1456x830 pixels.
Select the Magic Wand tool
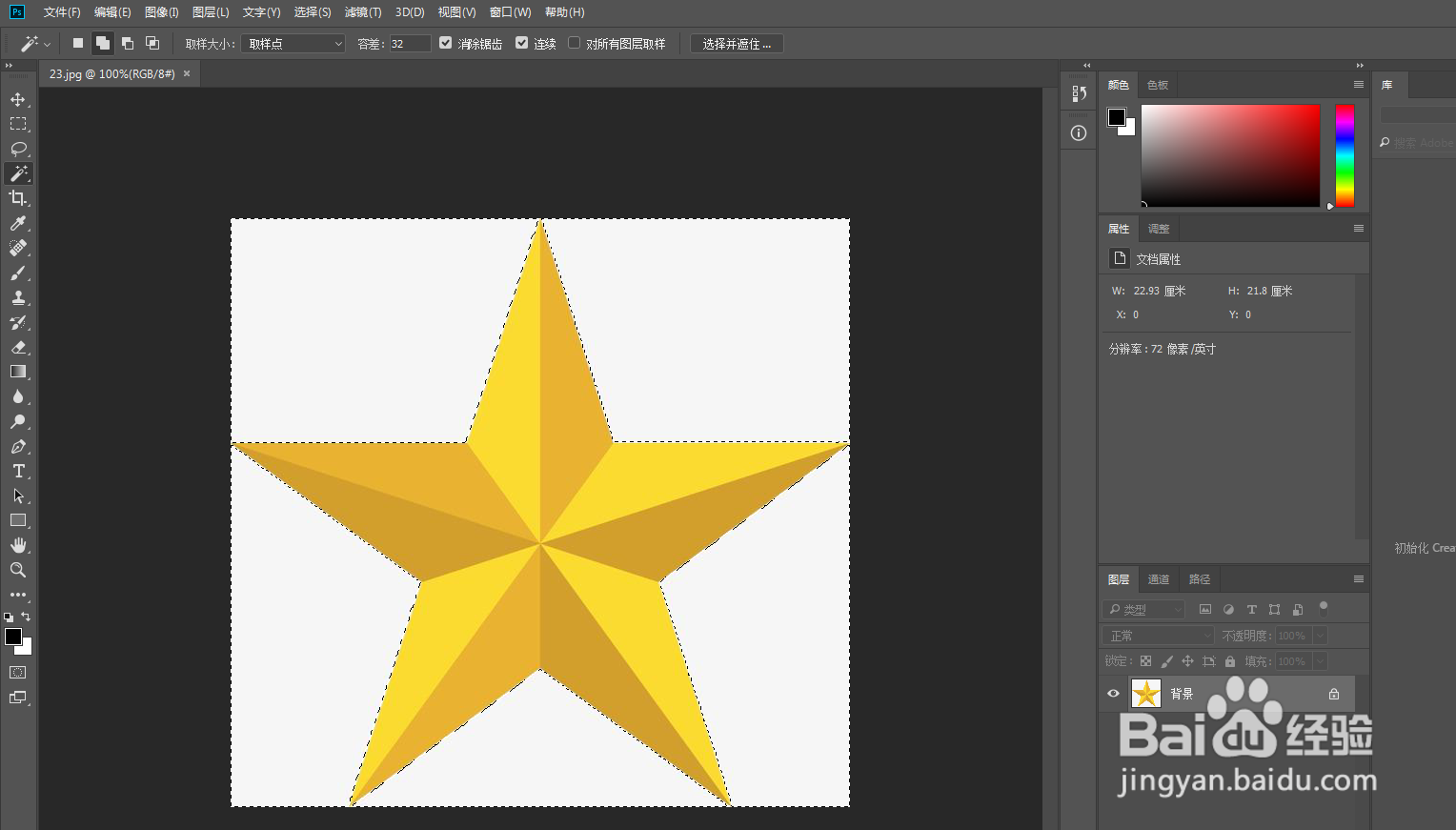18,173
